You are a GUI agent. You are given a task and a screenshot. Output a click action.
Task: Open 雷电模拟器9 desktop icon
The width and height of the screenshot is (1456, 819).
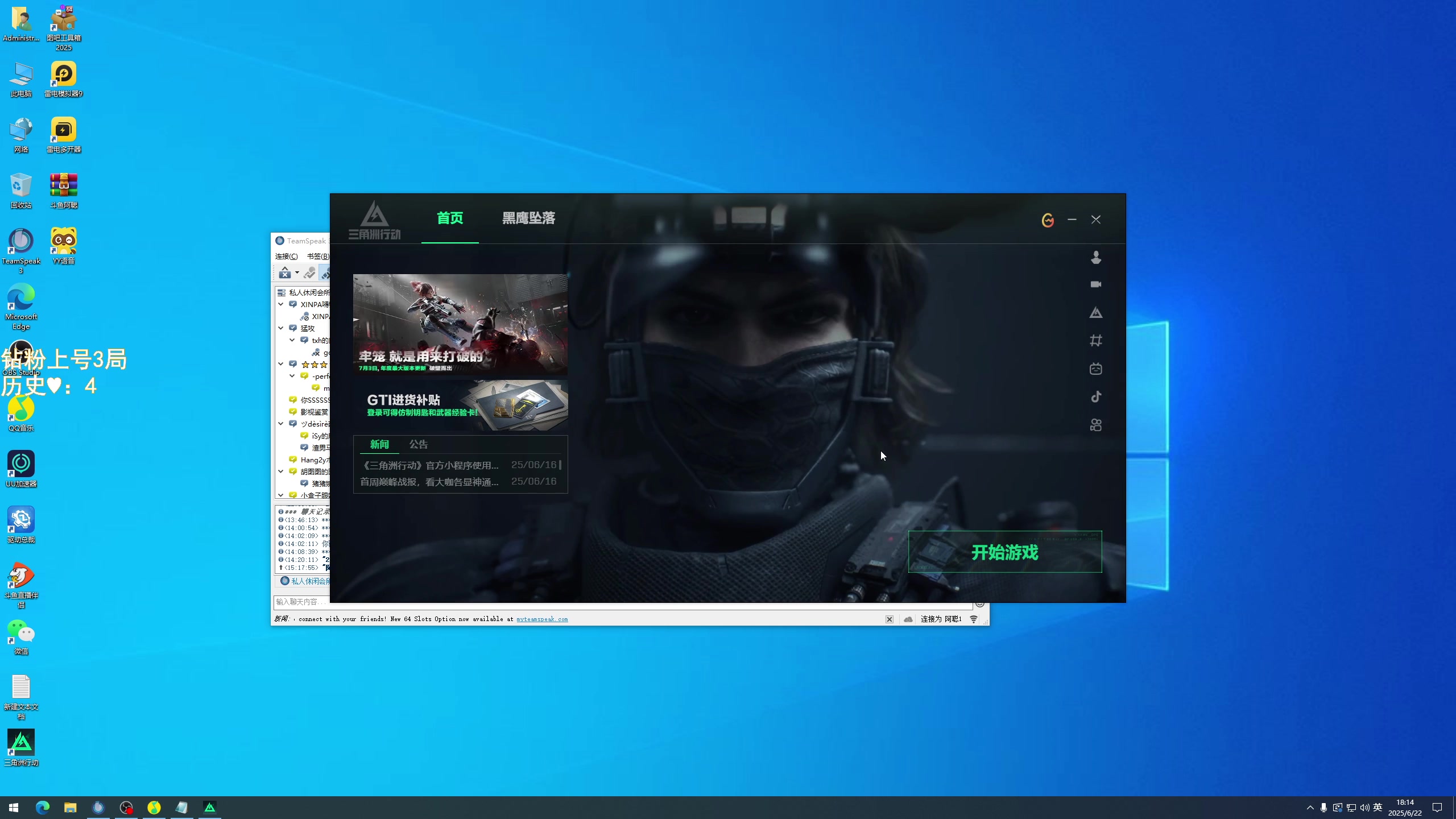(x=63, y=80)
